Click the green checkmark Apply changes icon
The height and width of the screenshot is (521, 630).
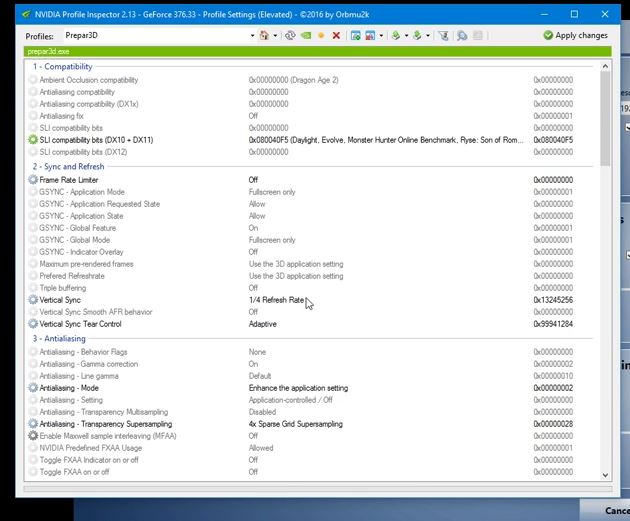548,35
